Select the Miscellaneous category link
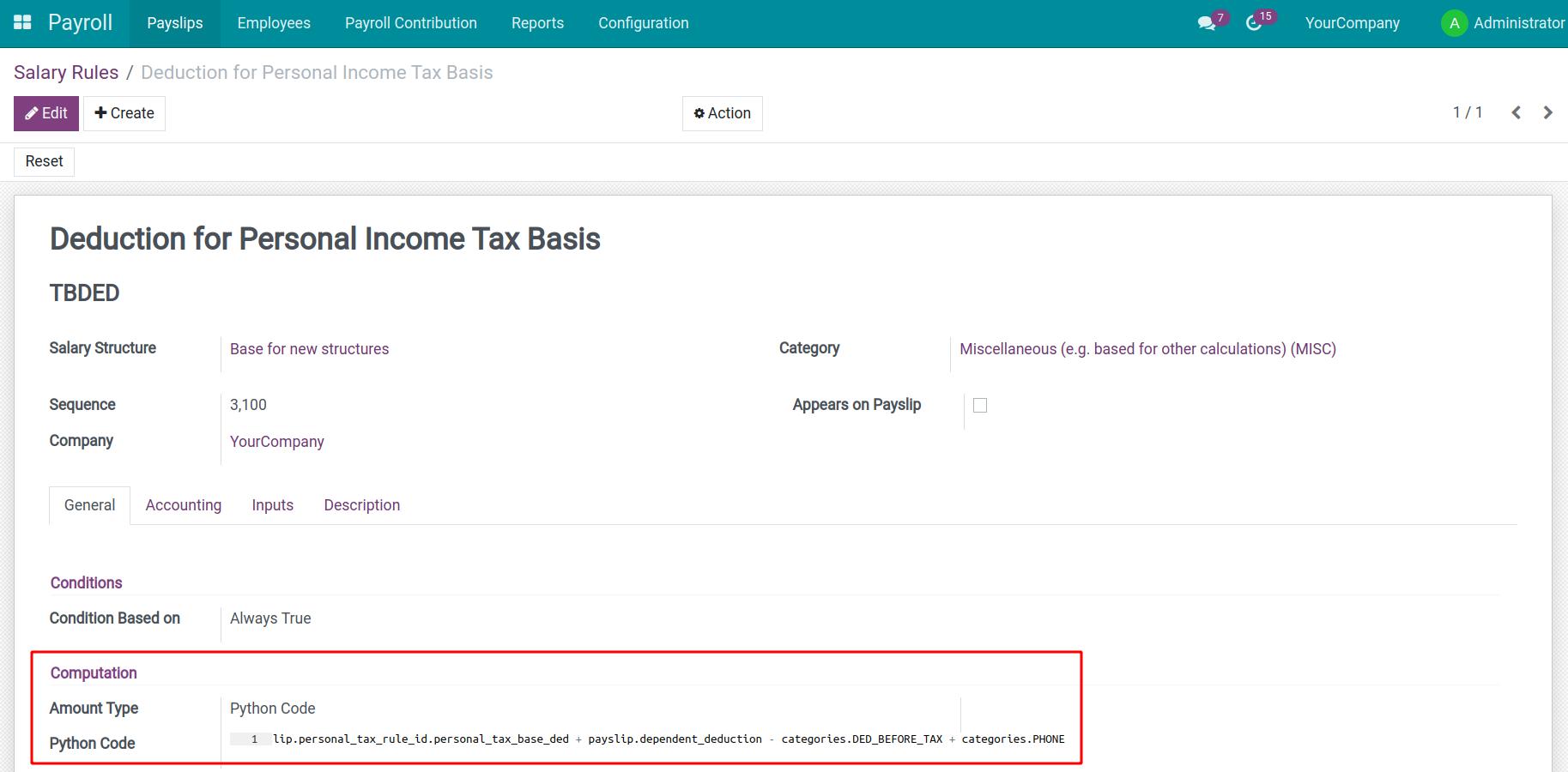Viewport: 1568px width, 772px height. (x=1147, y=349)
